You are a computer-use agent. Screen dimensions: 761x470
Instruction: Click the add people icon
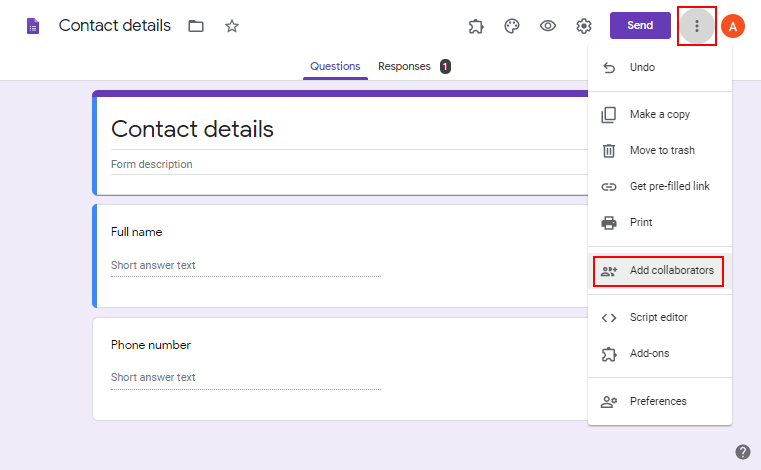609,271
